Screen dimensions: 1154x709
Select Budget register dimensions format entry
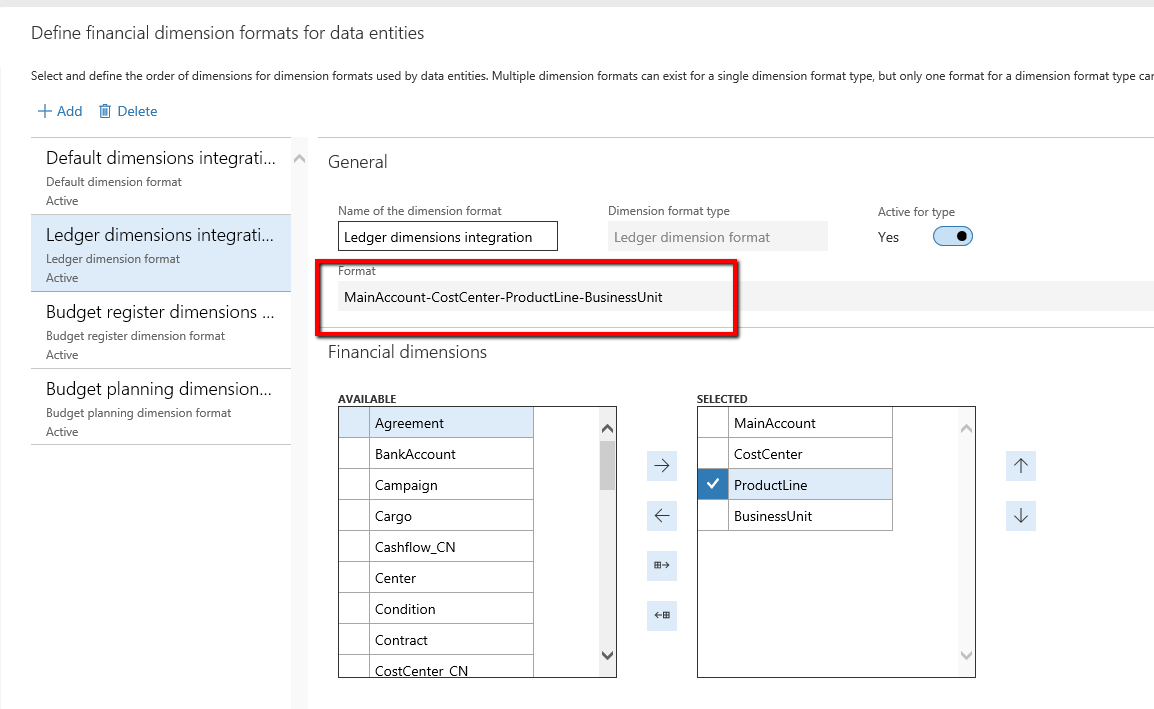(160, 330)
